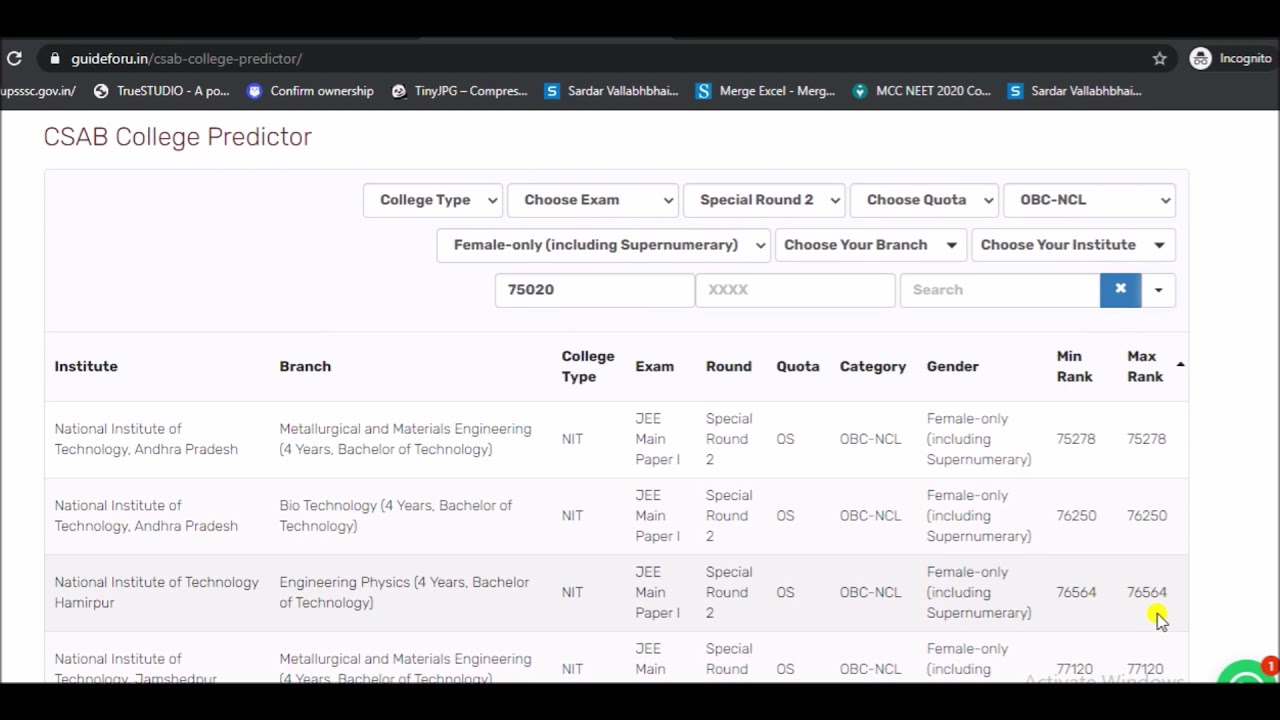
Task: Click the lock icon beside the URL
Action: coord(54,59)
